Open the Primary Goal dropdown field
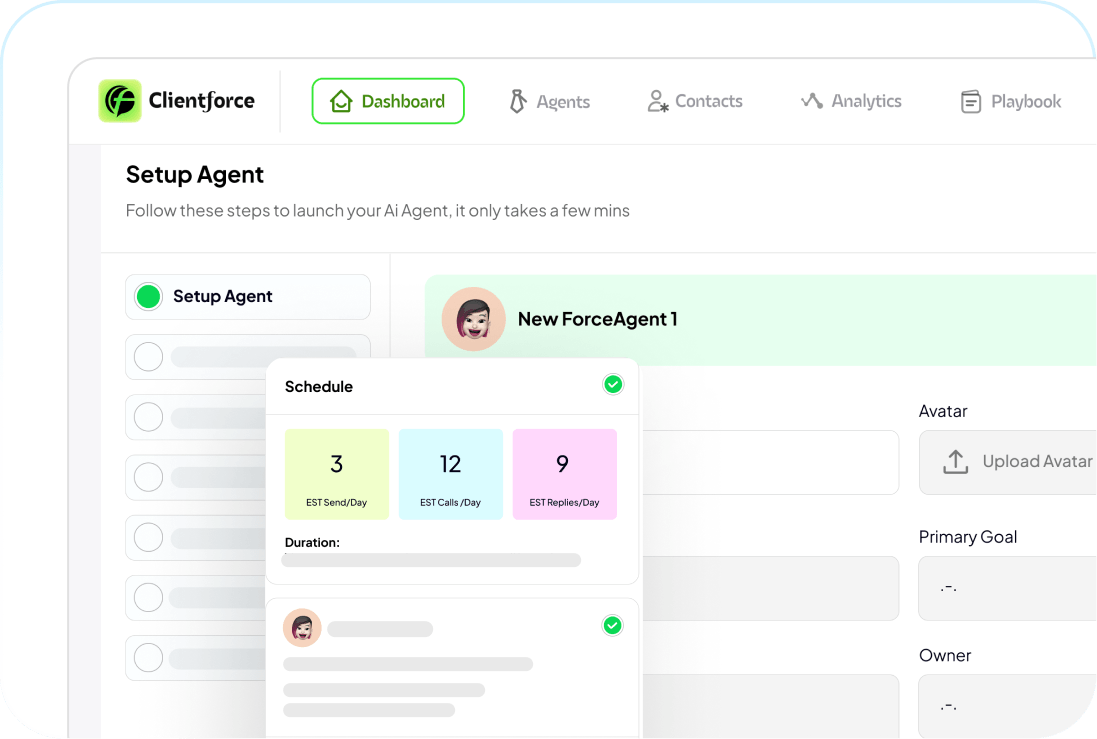1097x739 pixels. (1007, 588)
